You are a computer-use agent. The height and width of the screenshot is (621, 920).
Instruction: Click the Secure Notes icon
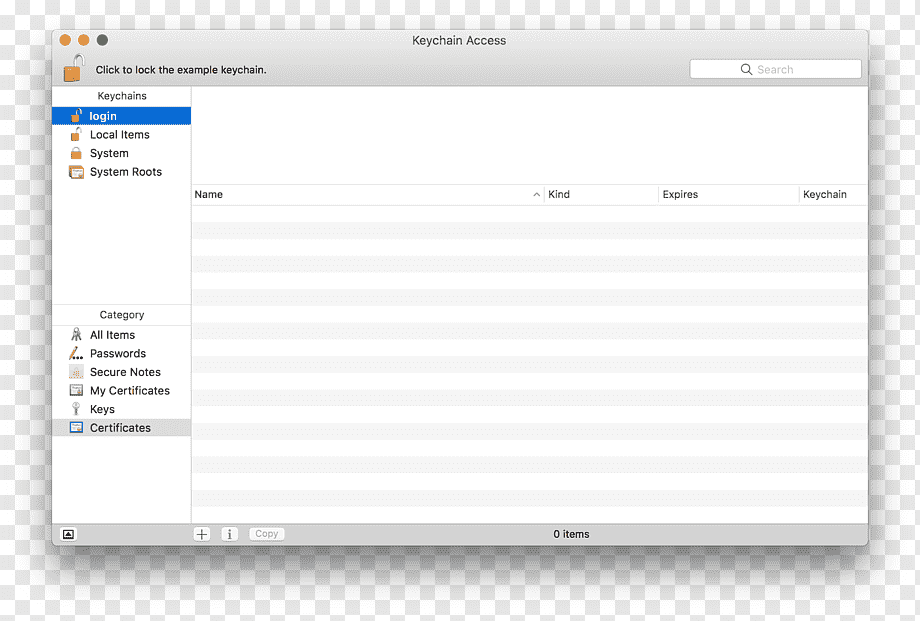coord(76,372)
